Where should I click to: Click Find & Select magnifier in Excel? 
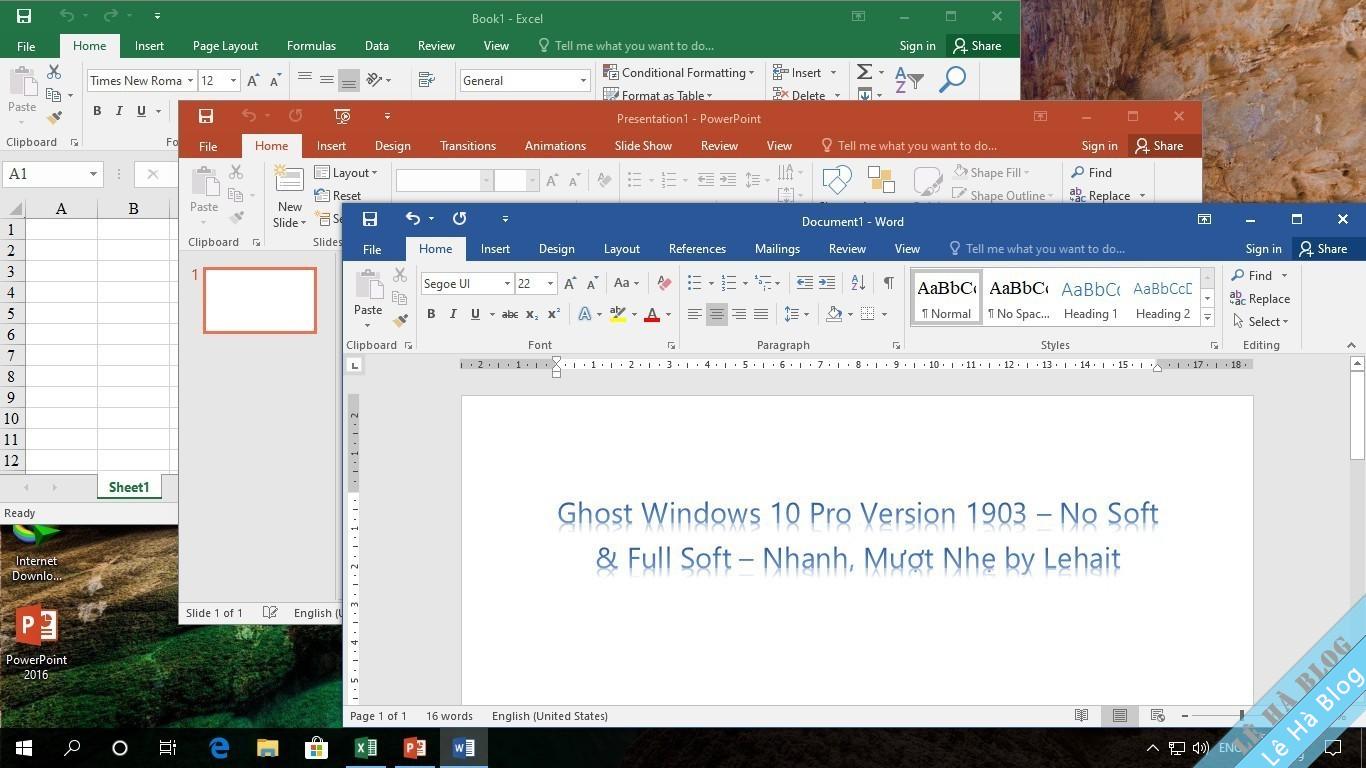[x=952, y=80]
